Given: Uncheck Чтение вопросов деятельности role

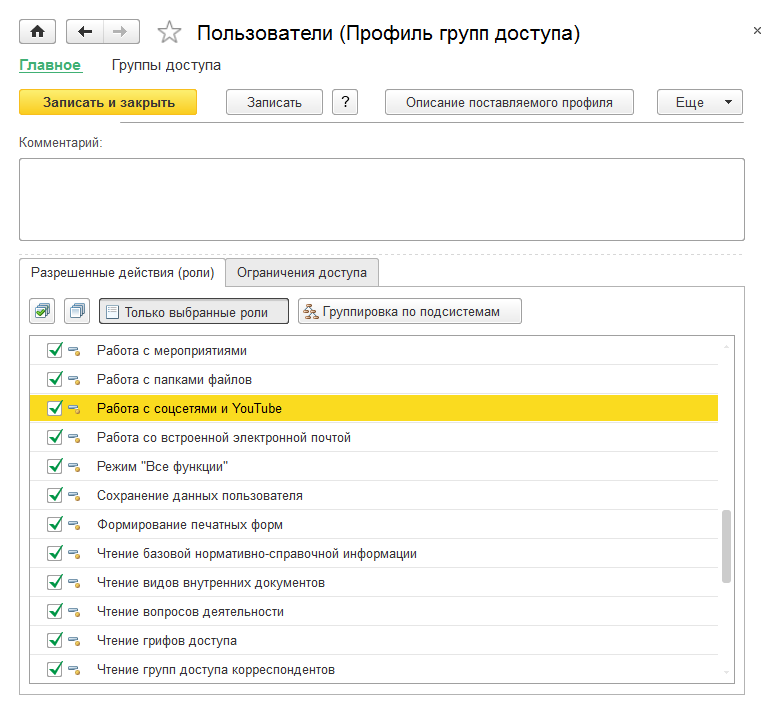Looking at the screenshot, I should (x=55, y=612).
